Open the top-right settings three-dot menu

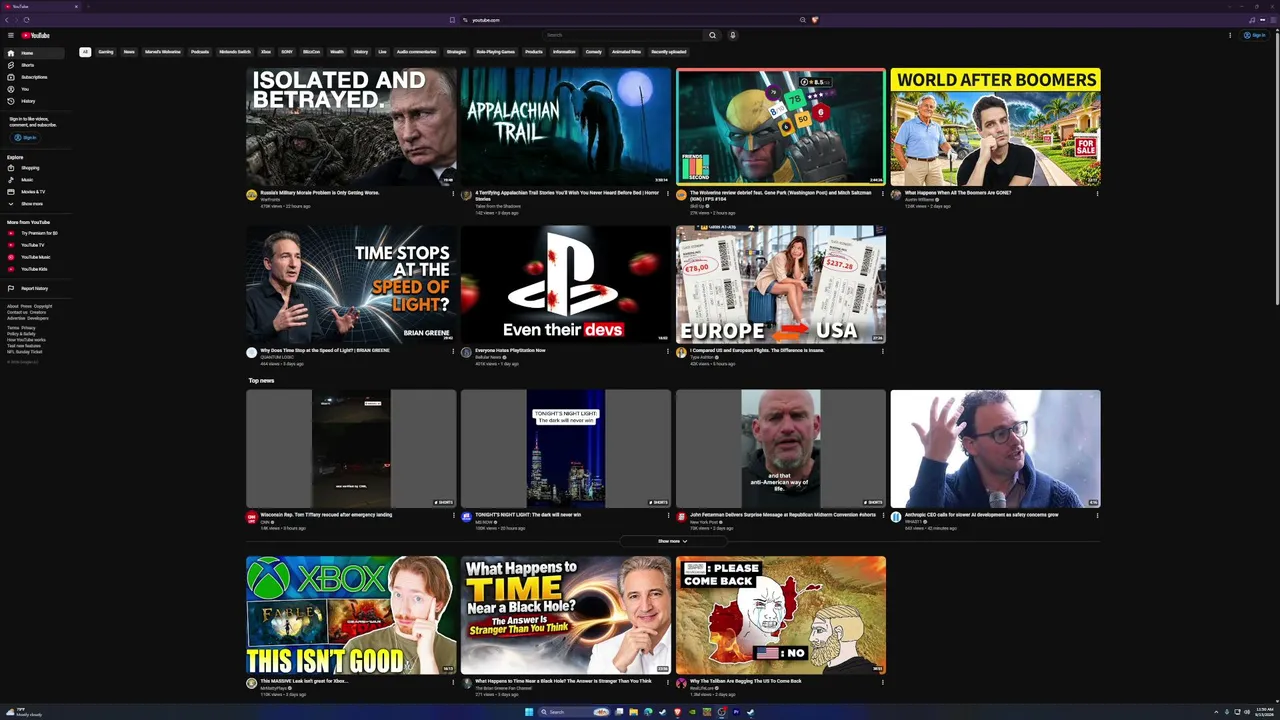[1230, 35]
